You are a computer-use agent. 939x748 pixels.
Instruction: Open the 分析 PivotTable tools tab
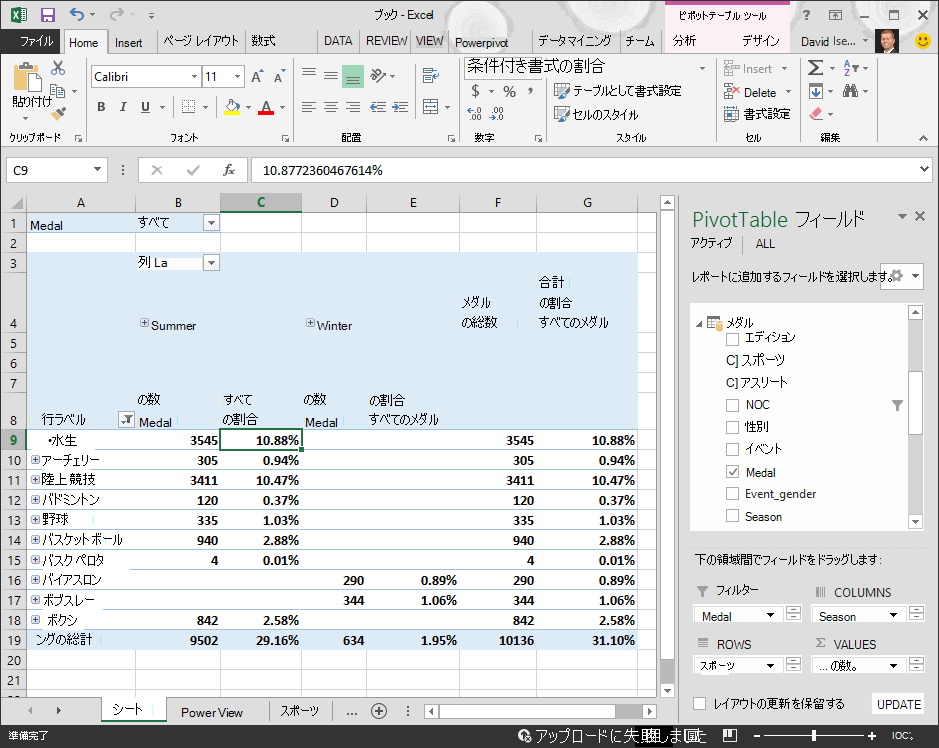(684, 41)
